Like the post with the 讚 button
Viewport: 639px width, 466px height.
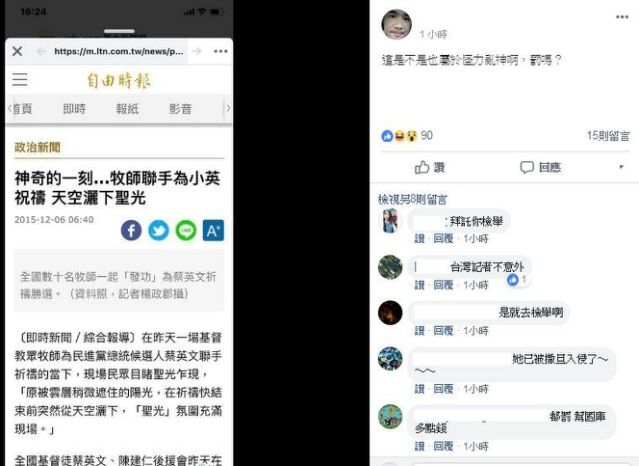coord(430,167)
